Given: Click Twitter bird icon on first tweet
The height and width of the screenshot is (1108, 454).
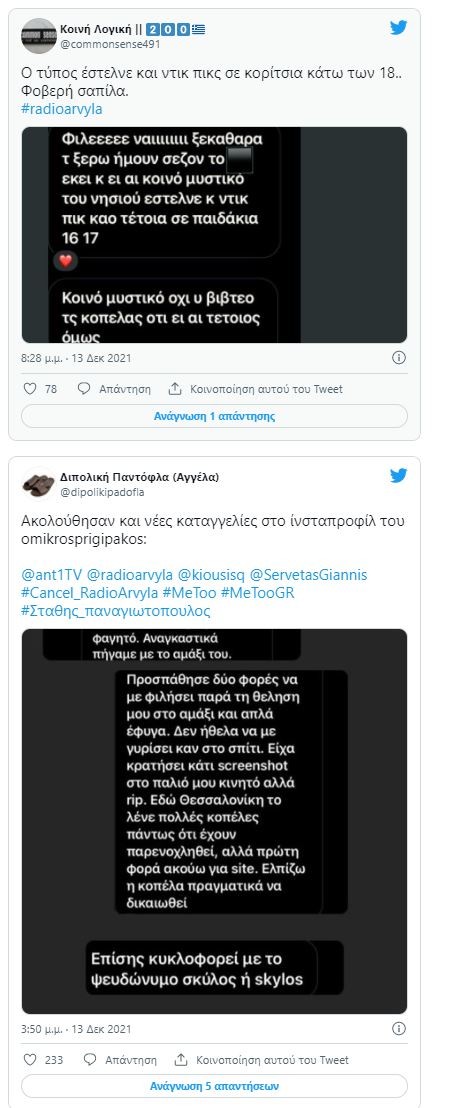Looking at the screenshot, I should [x=398, y=28].
